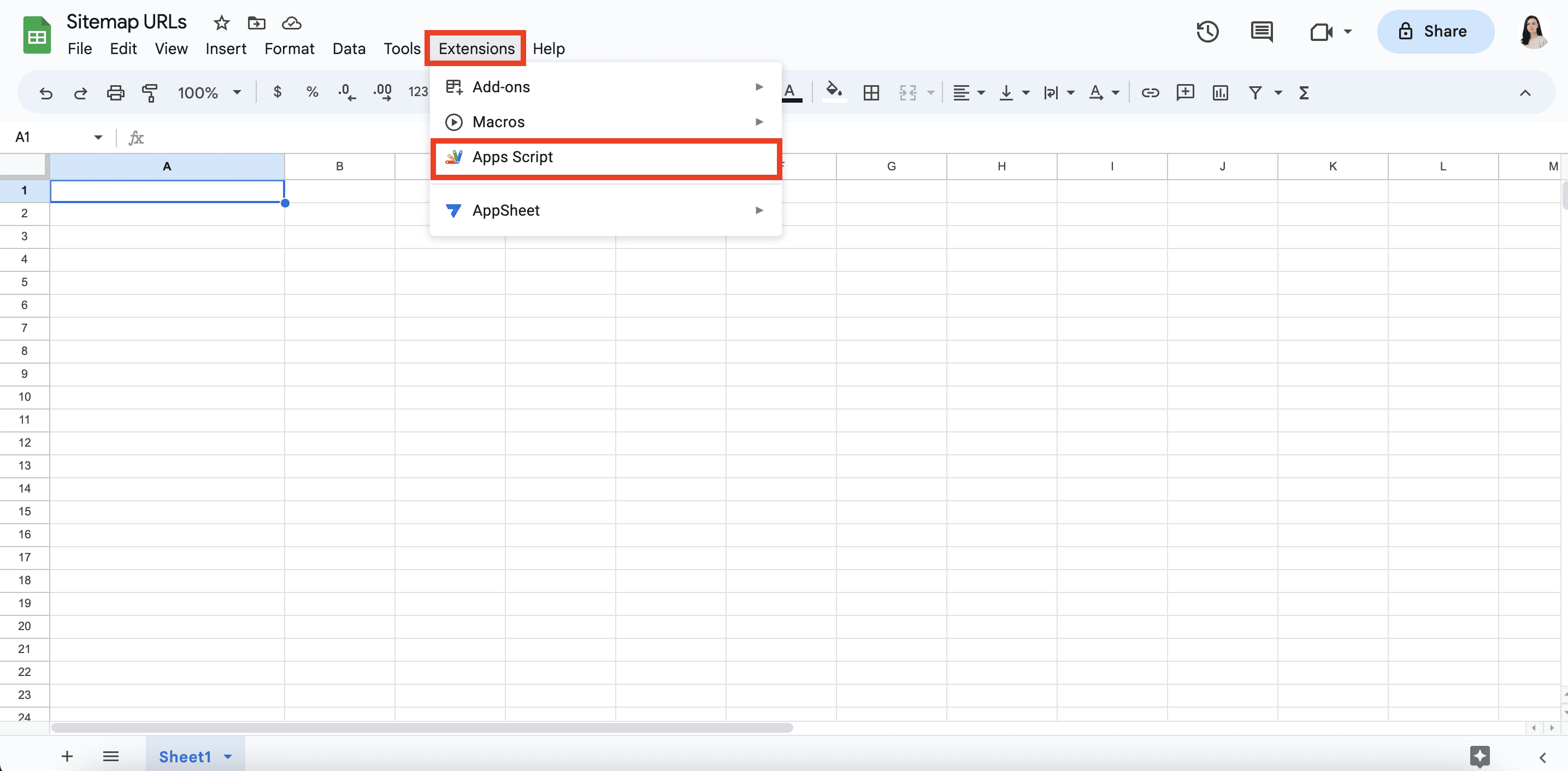The height and width of the screenshot is (771, 1568).
Task: Star the Sitemap URLs document
Action: (x=222, y=23)
